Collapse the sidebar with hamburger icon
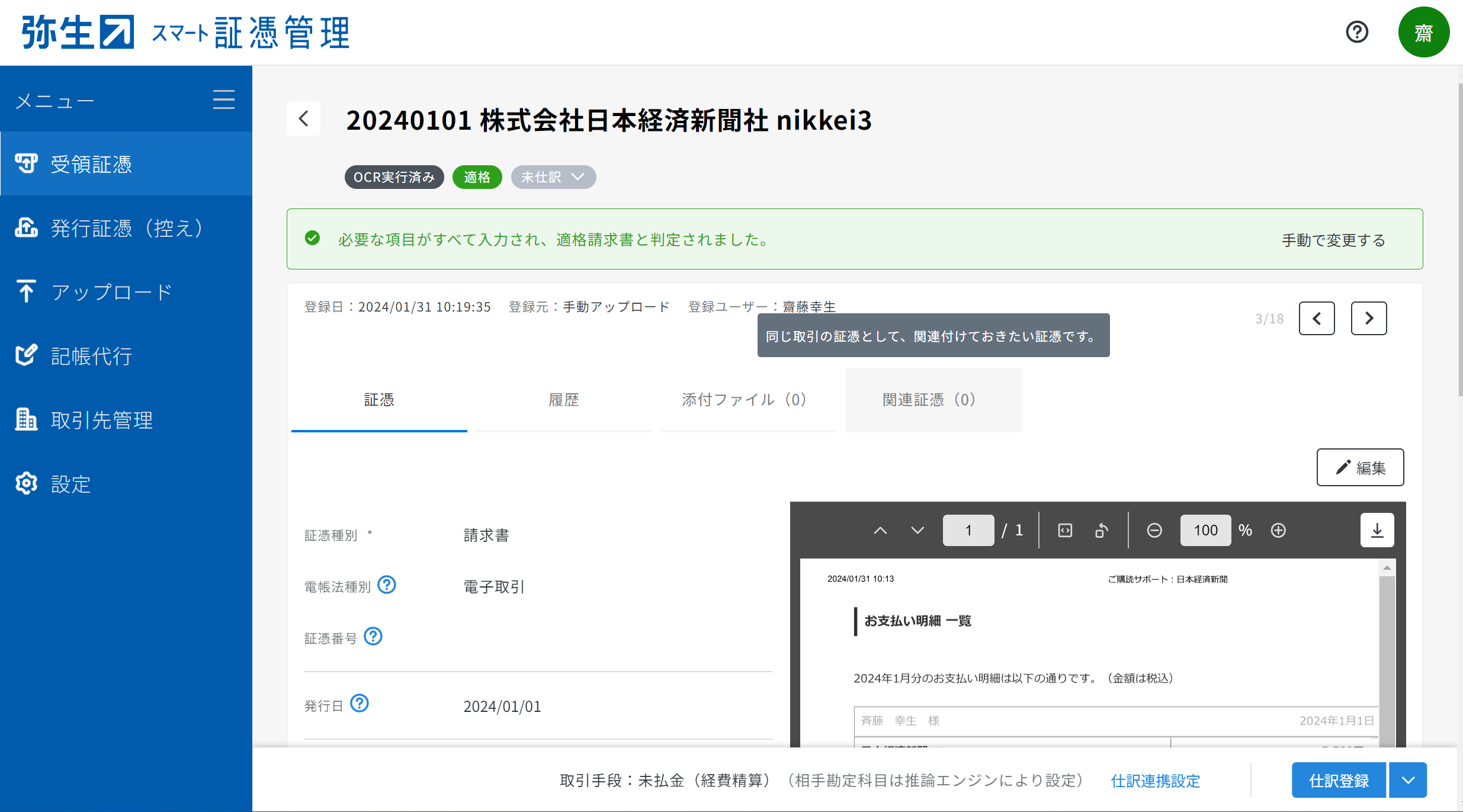The height and width of the screenshot is (812, 1463). tap(223, 100)
